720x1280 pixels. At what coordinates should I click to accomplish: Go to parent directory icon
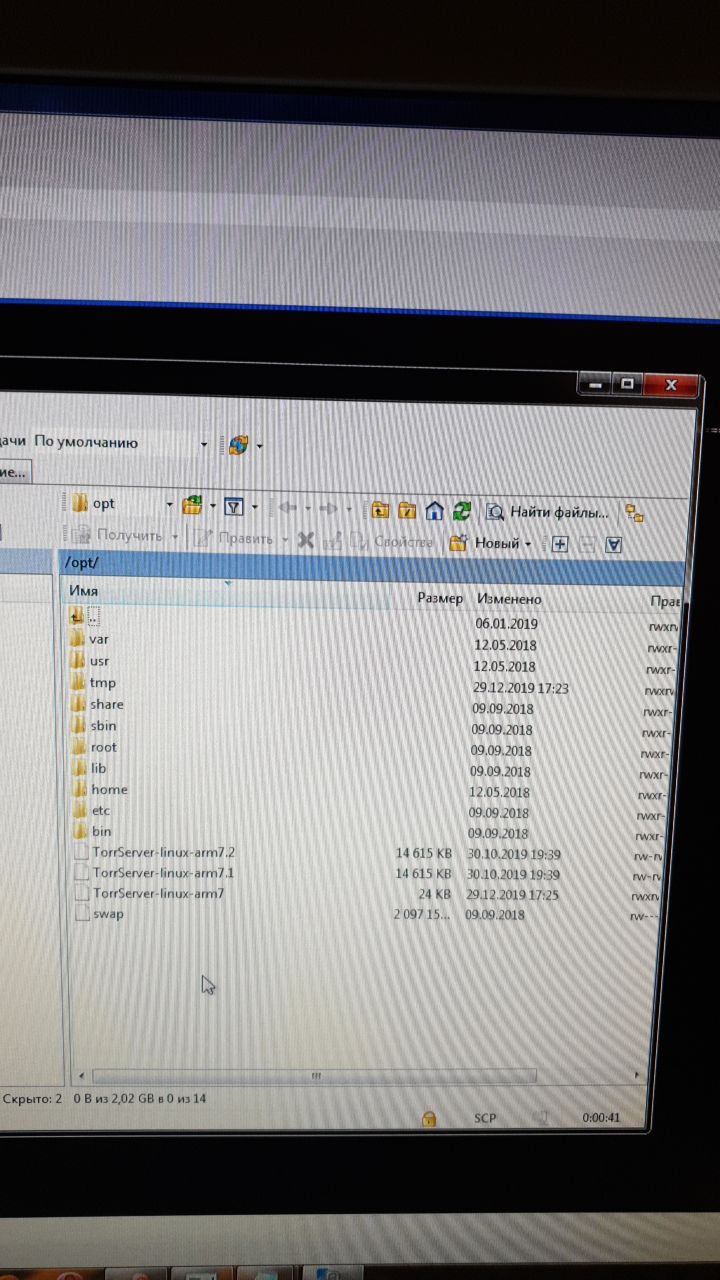coord(380,510)
